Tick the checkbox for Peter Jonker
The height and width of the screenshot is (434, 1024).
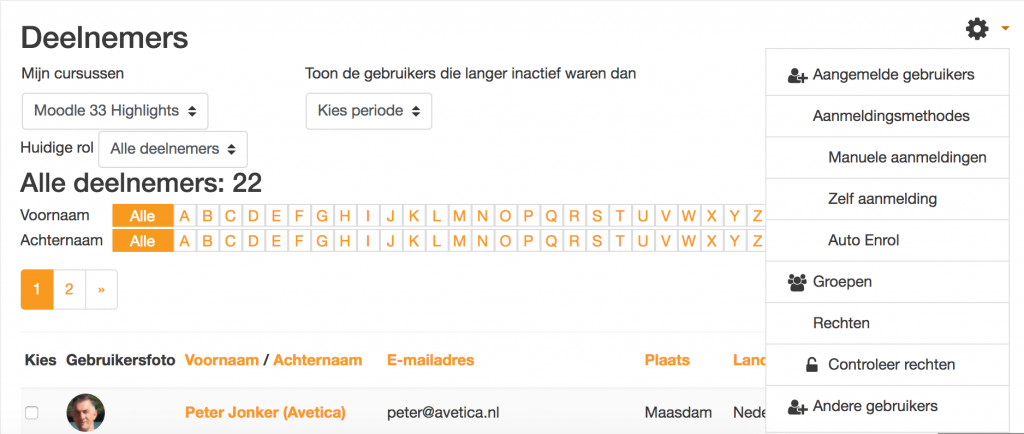coord(31,412)
